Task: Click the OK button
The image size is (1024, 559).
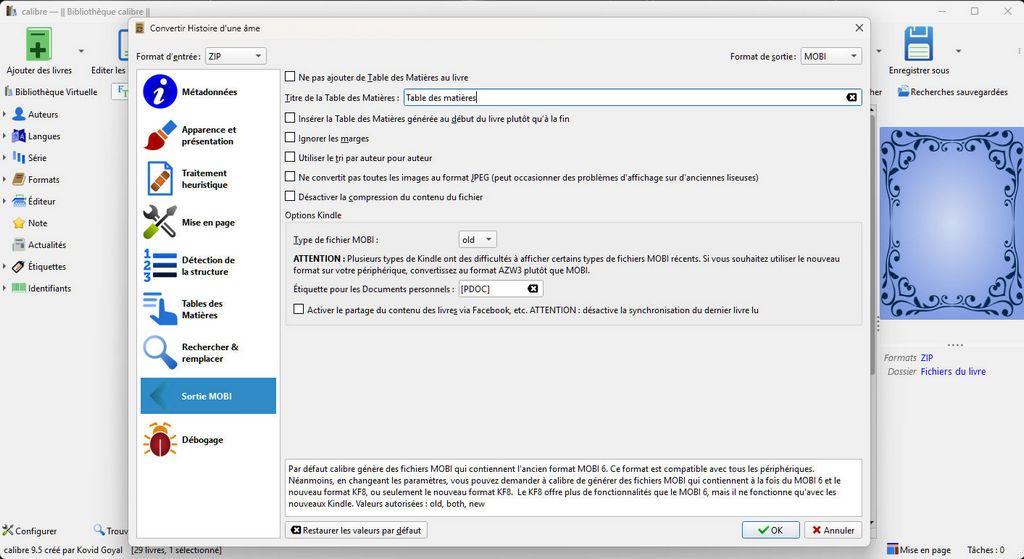Action: pyautogui.click(x=770, y=530)
